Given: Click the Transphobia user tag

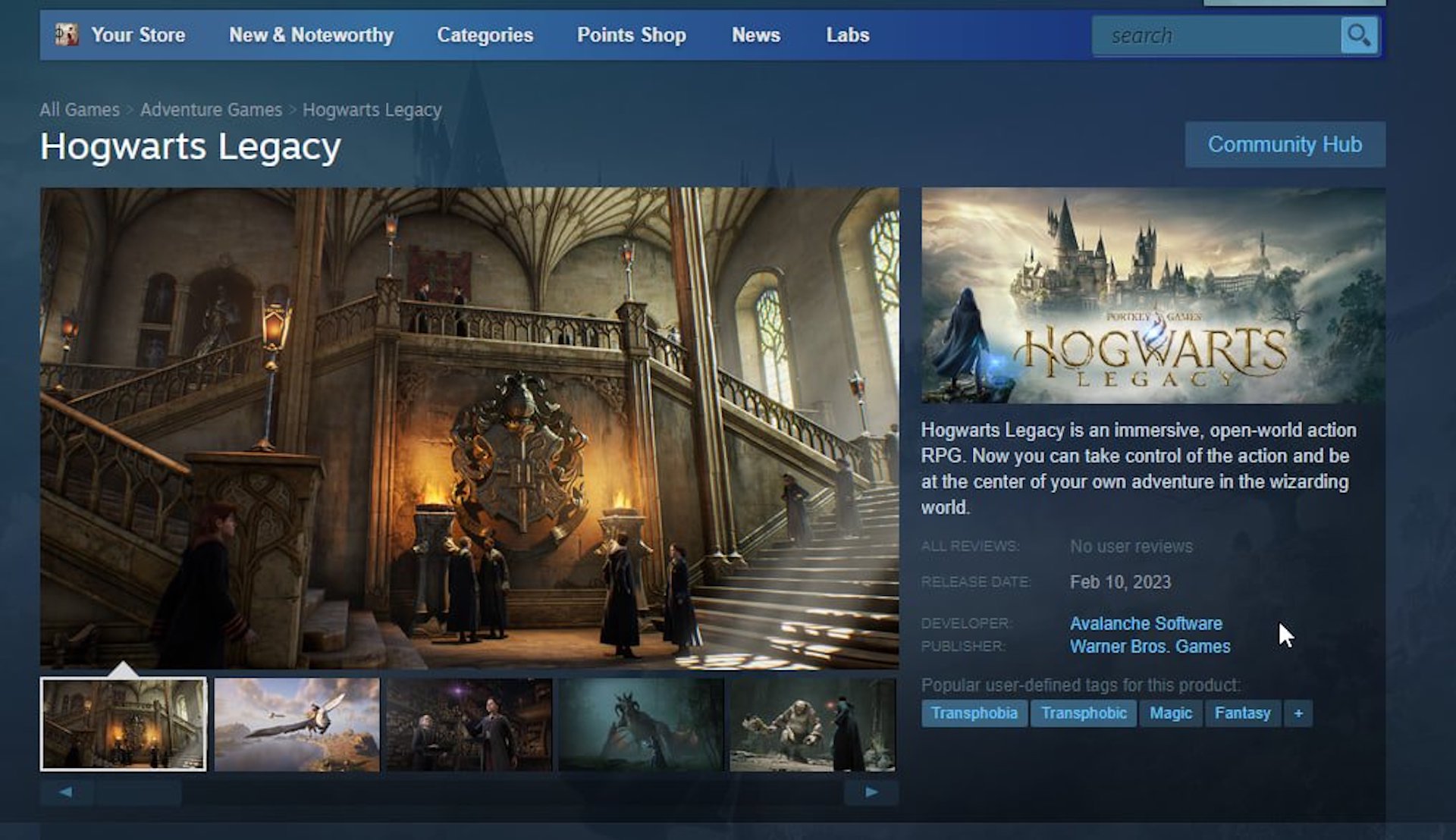Looking at the screenshot, I should coord(972,713).
